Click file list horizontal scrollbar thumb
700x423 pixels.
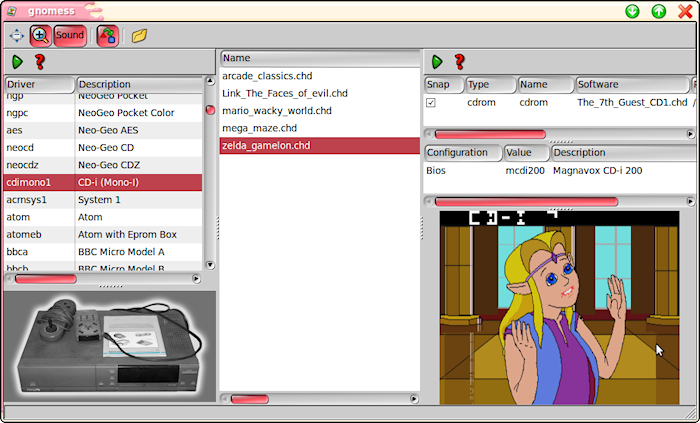pos(250,399)
